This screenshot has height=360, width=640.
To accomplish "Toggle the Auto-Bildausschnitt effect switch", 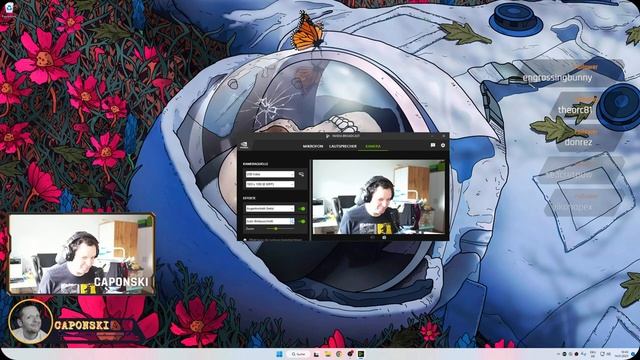I will coord(302,221).
